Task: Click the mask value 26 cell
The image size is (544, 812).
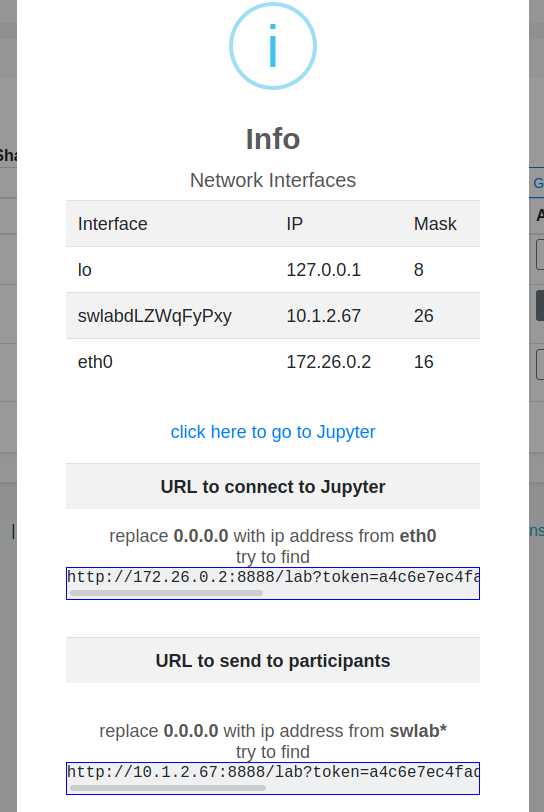Action: [x=423, y=316]
